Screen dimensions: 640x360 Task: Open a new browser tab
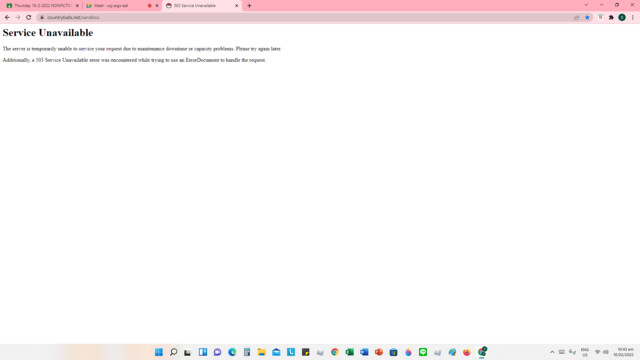pyautogui.click(x=249, y=6)
